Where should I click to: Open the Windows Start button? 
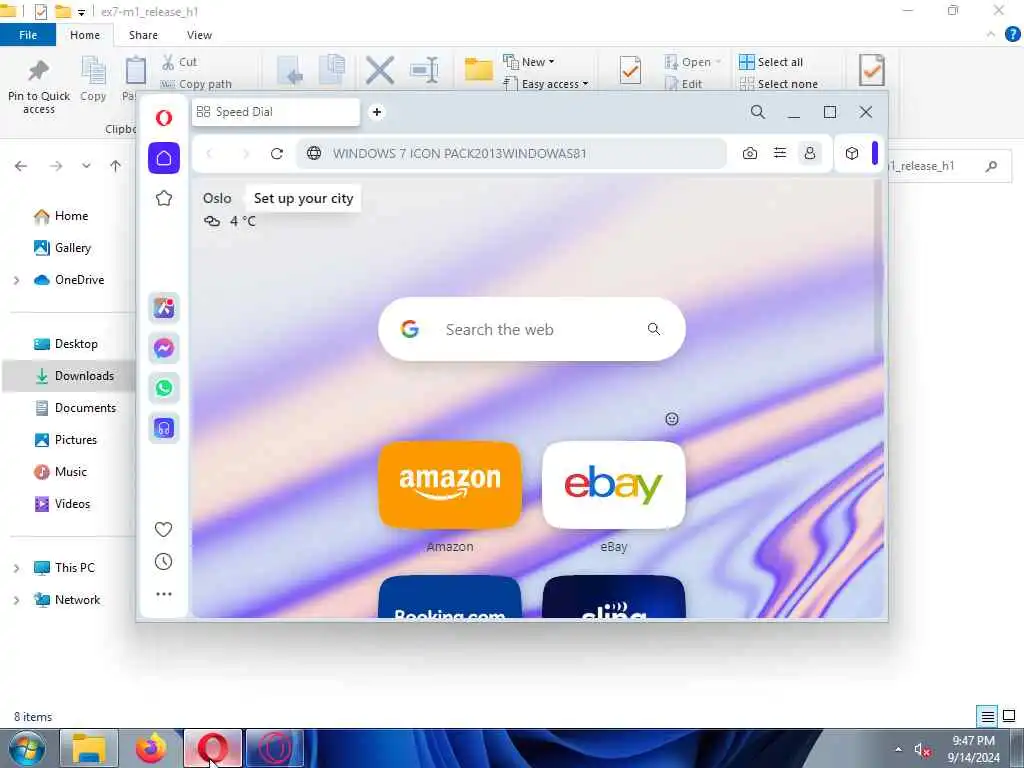coord(27,749)
